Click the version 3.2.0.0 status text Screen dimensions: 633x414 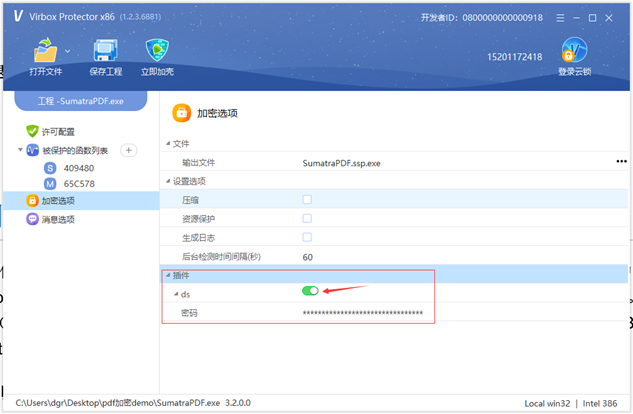pyautogui.click(x=238, y=403)
